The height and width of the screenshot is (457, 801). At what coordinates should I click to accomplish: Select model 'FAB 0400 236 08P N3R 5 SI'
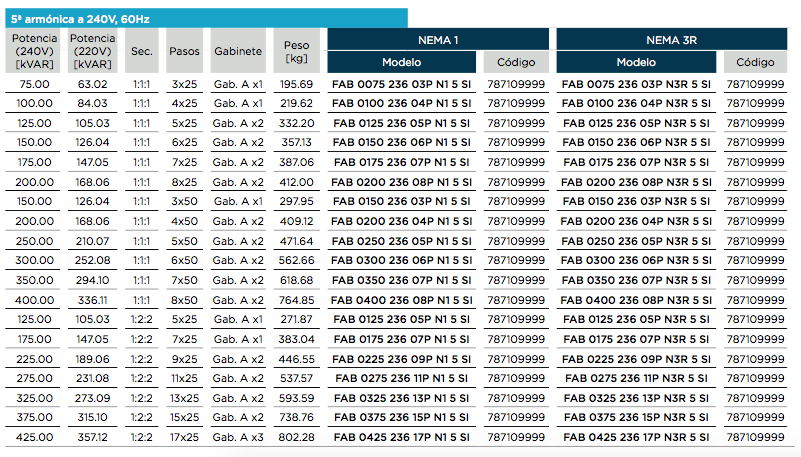(x=636, y=300)
